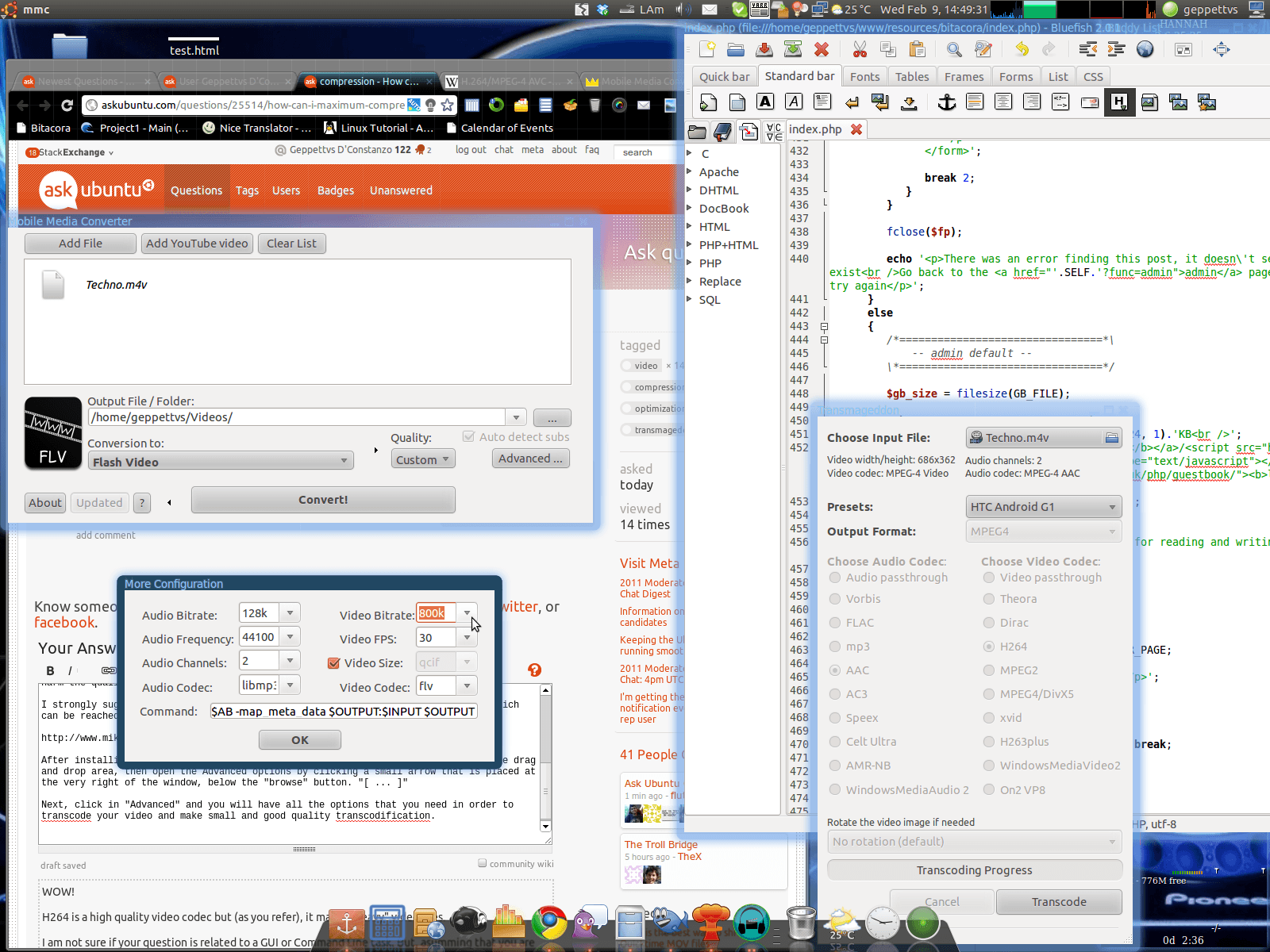
Task: Select Theora video codec radio
Action: (989, 599)
